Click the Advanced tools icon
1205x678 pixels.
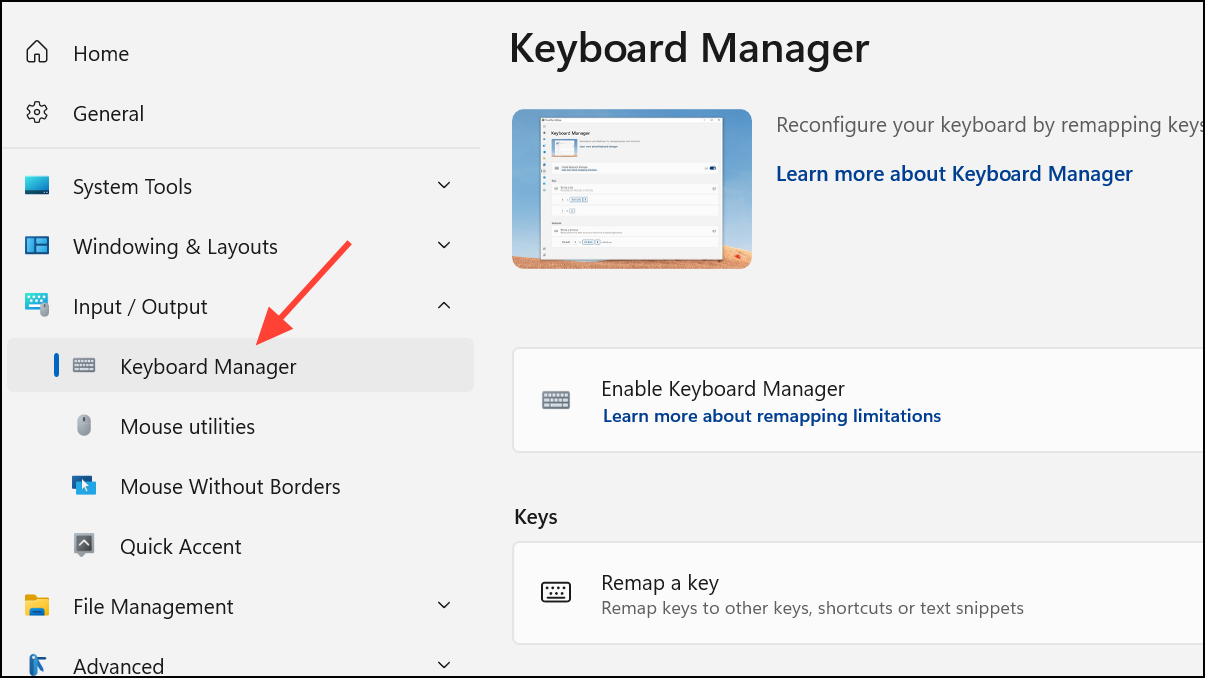[37, 665]
